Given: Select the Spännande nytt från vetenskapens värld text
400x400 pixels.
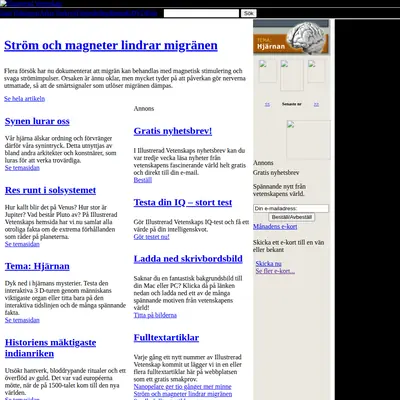Looking at the screenshot, I should pyautogui.click(x=279, y=190).
